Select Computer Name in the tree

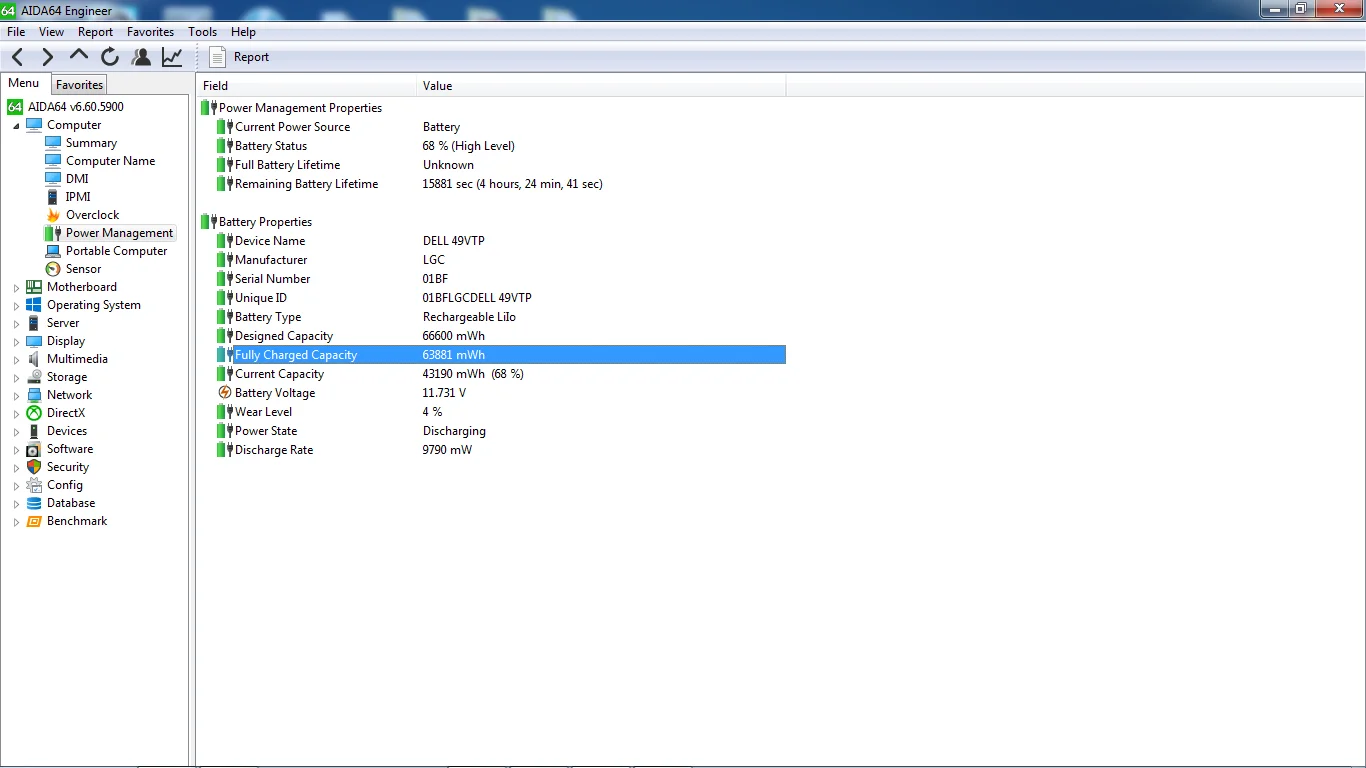point(110,161)
